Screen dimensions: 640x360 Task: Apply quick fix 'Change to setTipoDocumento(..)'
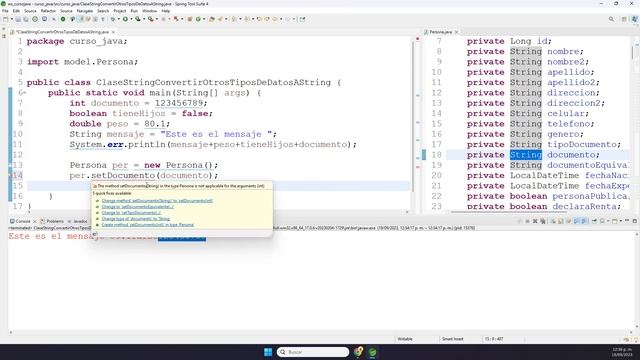[x=131, y=213]
